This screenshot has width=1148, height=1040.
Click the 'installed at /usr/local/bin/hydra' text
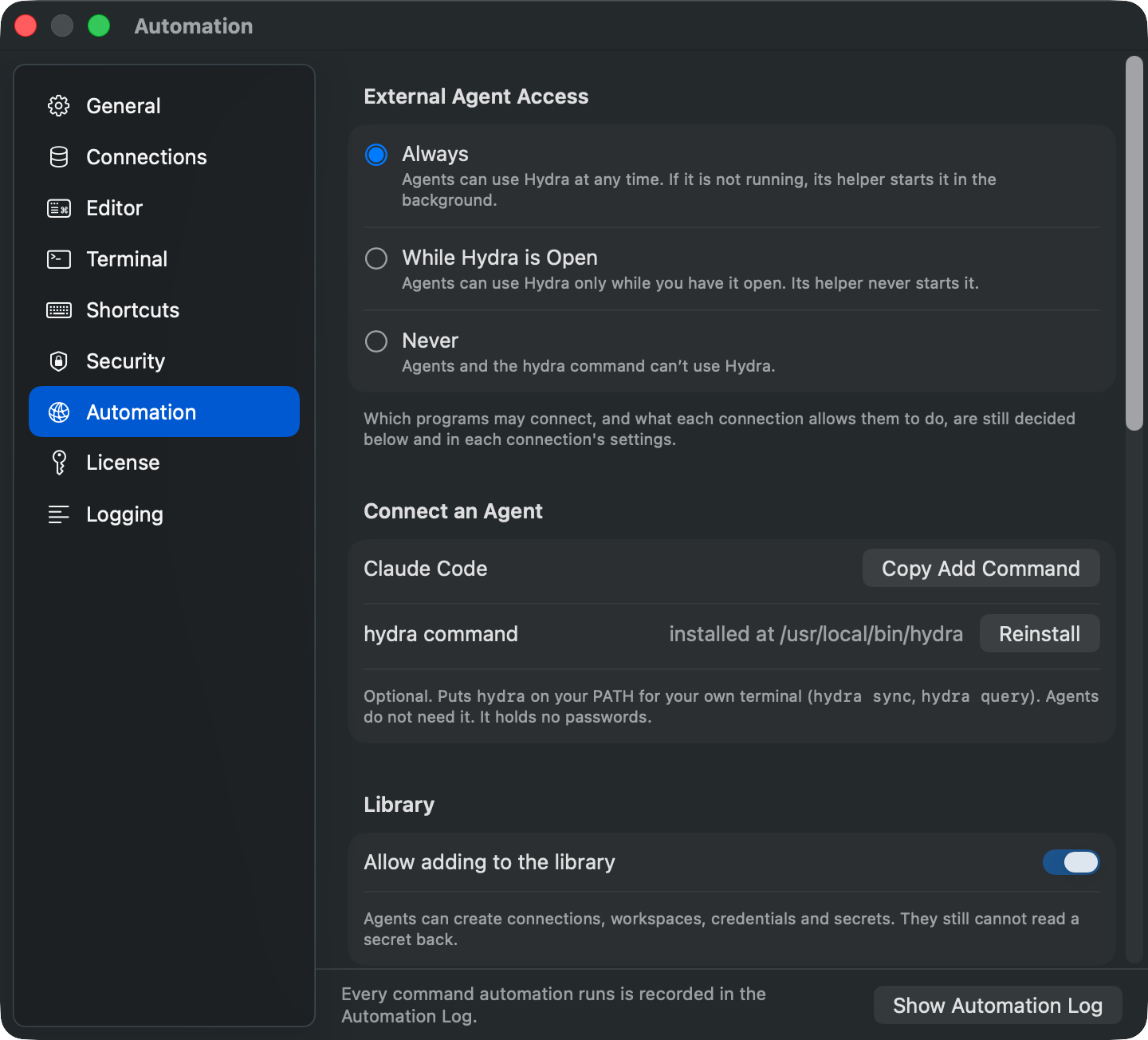coord(816,634)
